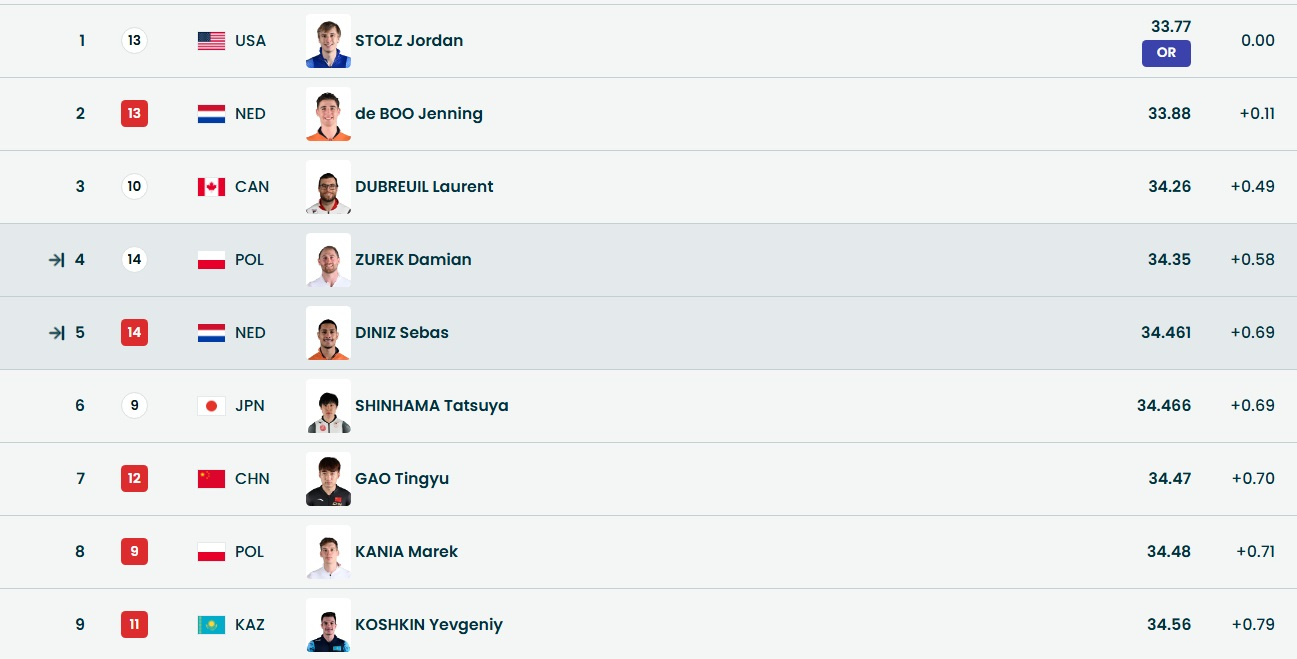
Task: Select ZUREK Damian name link
Action: pos(413,260)
